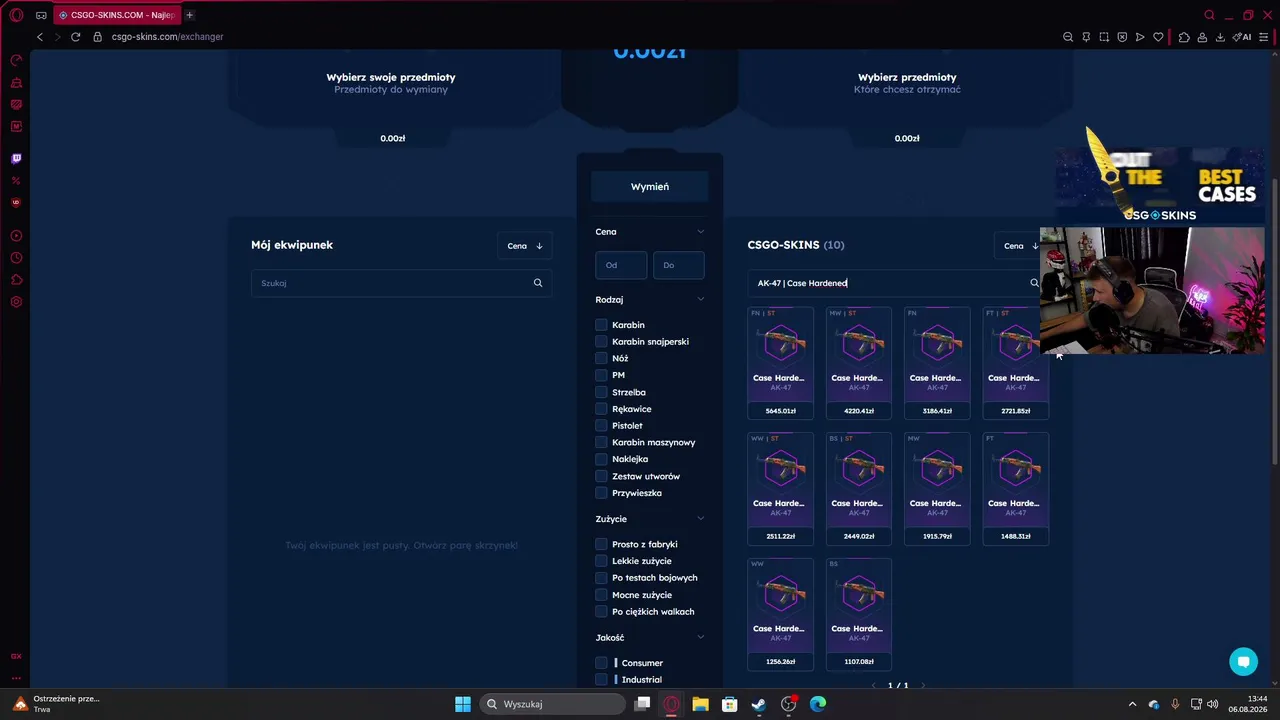This screenshot has height=720, width=1280.
Task: Check the Karabin filter checkbox
Action: pyautogui.click(x=601, y=325)
